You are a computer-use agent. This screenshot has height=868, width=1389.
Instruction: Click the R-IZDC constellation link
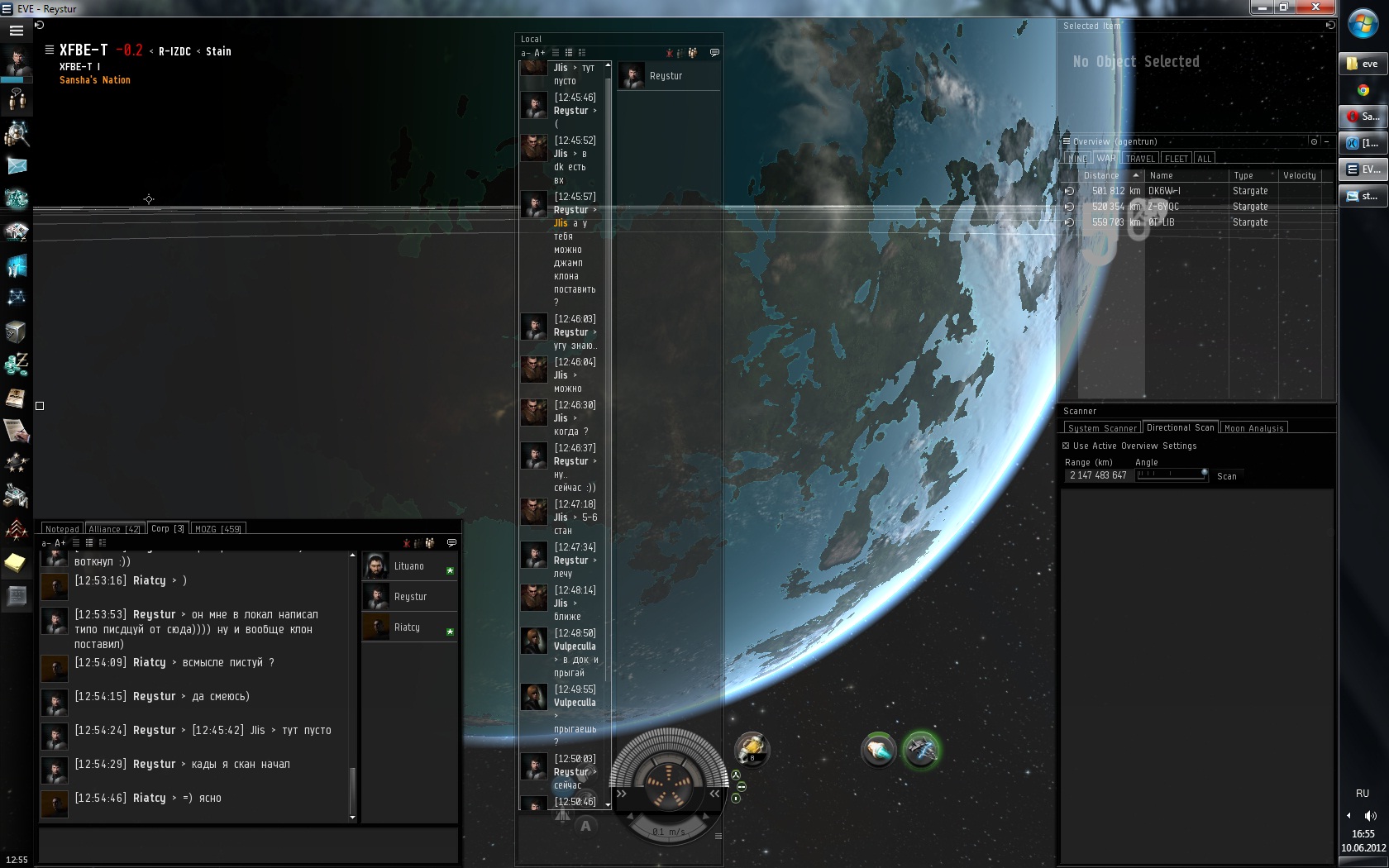point(174,51)
